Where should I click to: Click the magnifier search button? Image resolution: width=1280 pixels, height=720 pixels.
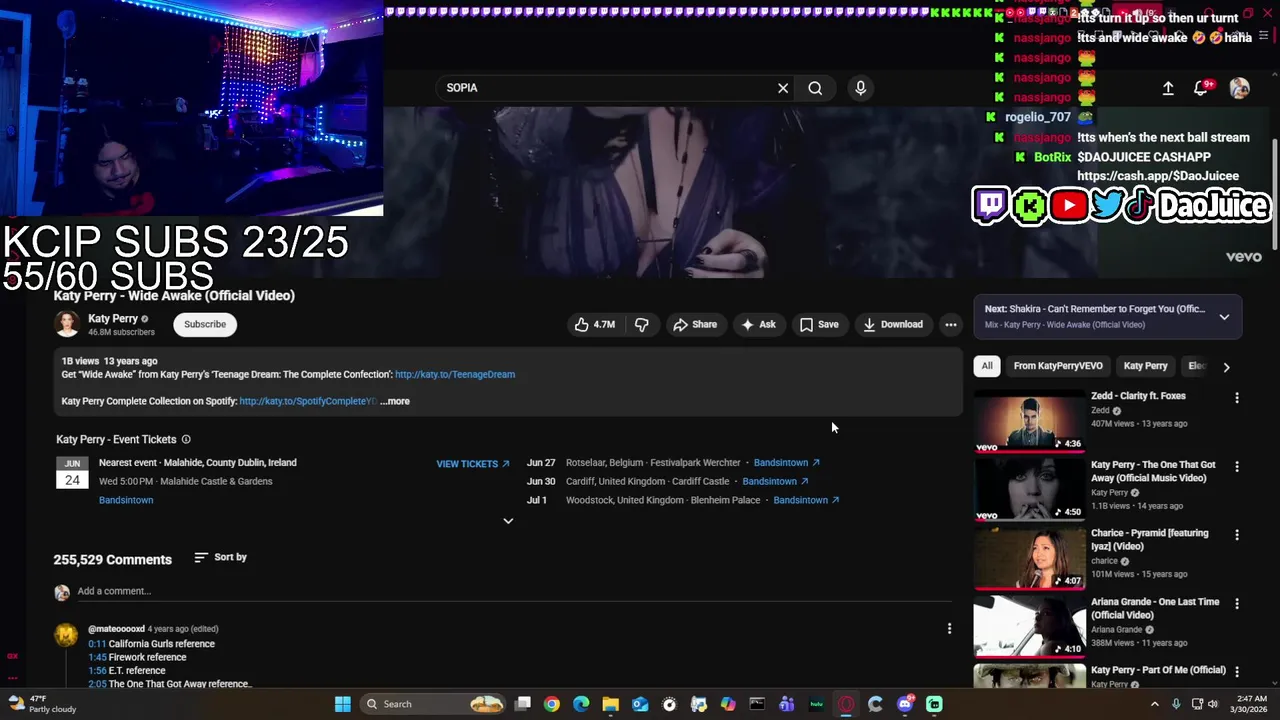(x=815, y=88)
